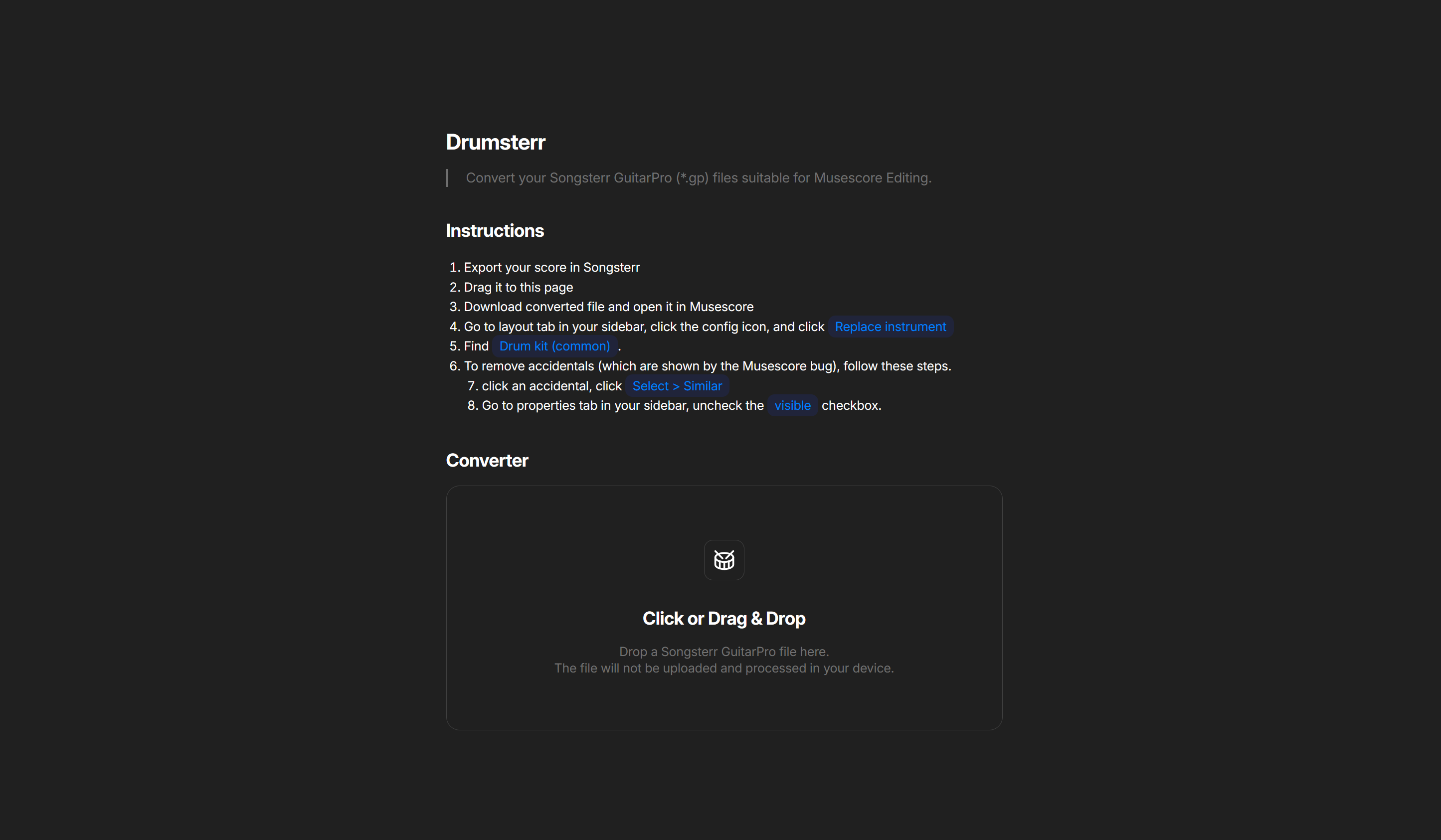Viewport: 1441px width, 840px height.
Task: Click the 'Select > Similar' highlighted label
Action: click(x=677, y=386)
